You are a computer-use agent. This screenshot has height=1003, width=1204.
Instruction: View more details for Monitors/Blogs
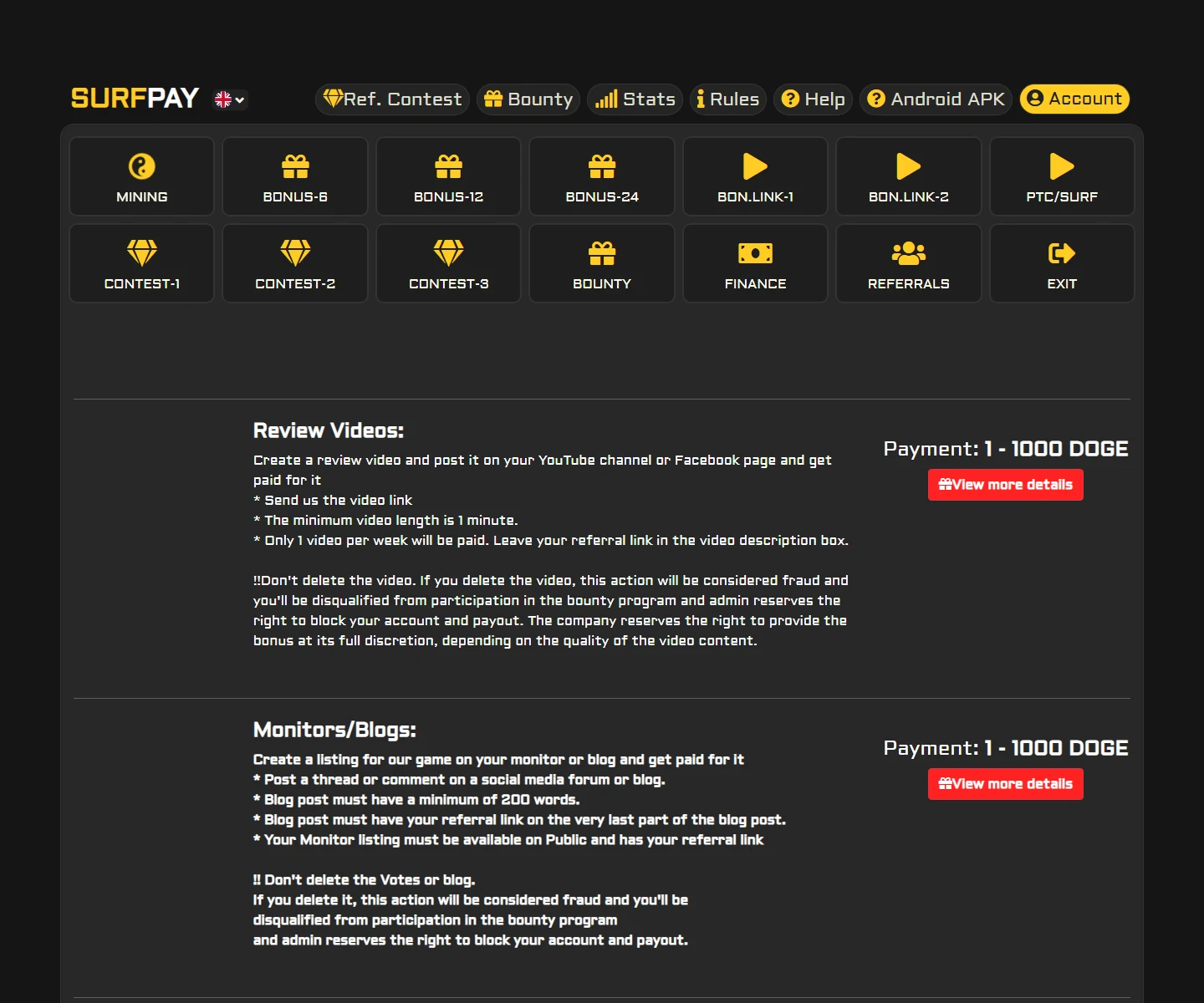[x=1006, y=784]
